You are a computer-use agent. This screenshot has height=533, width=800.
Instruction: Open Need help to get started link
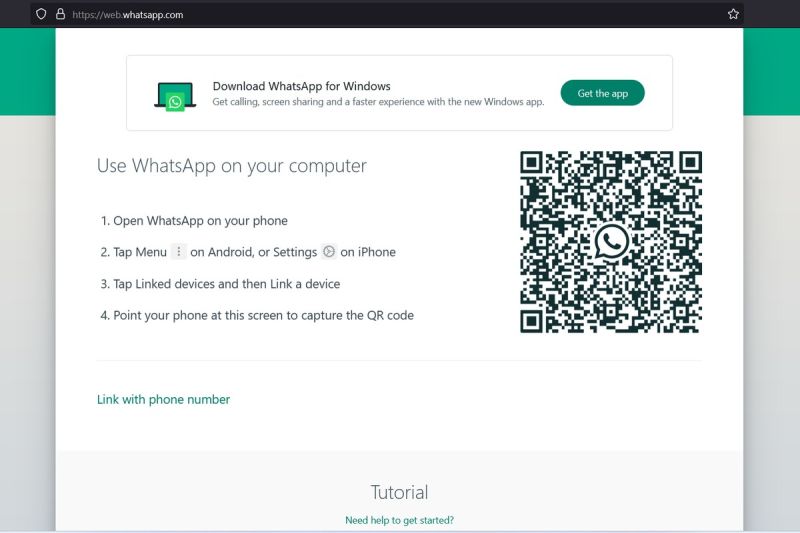click(x=399, y=520)
